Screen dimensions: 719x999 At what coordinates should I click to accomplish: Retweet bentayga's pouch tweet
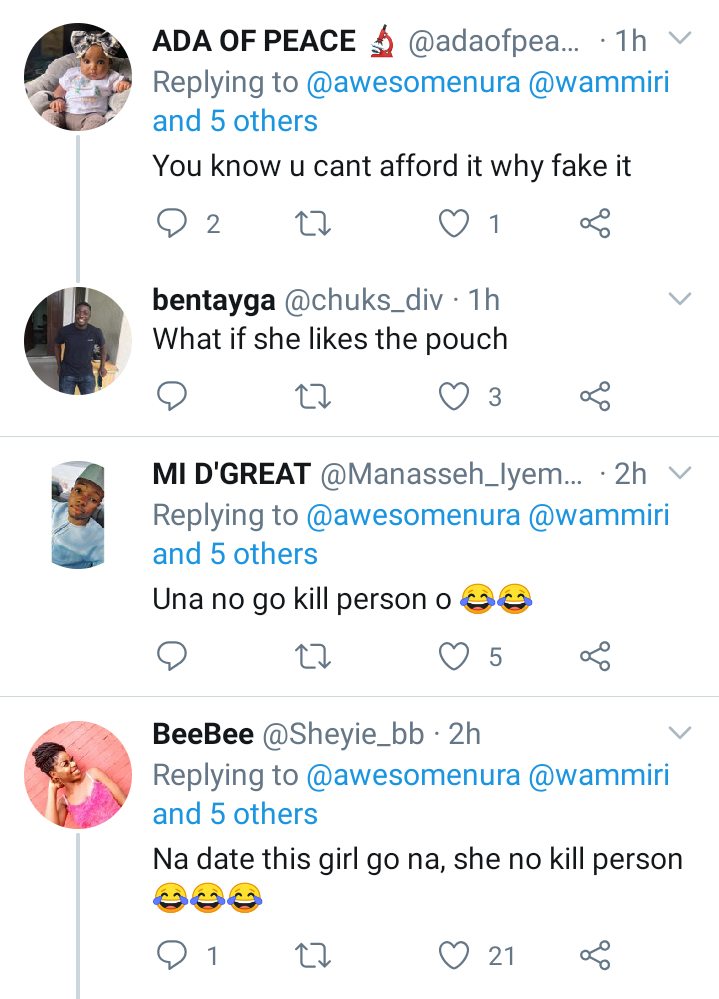pyautogui.click(x=315, y=397)
